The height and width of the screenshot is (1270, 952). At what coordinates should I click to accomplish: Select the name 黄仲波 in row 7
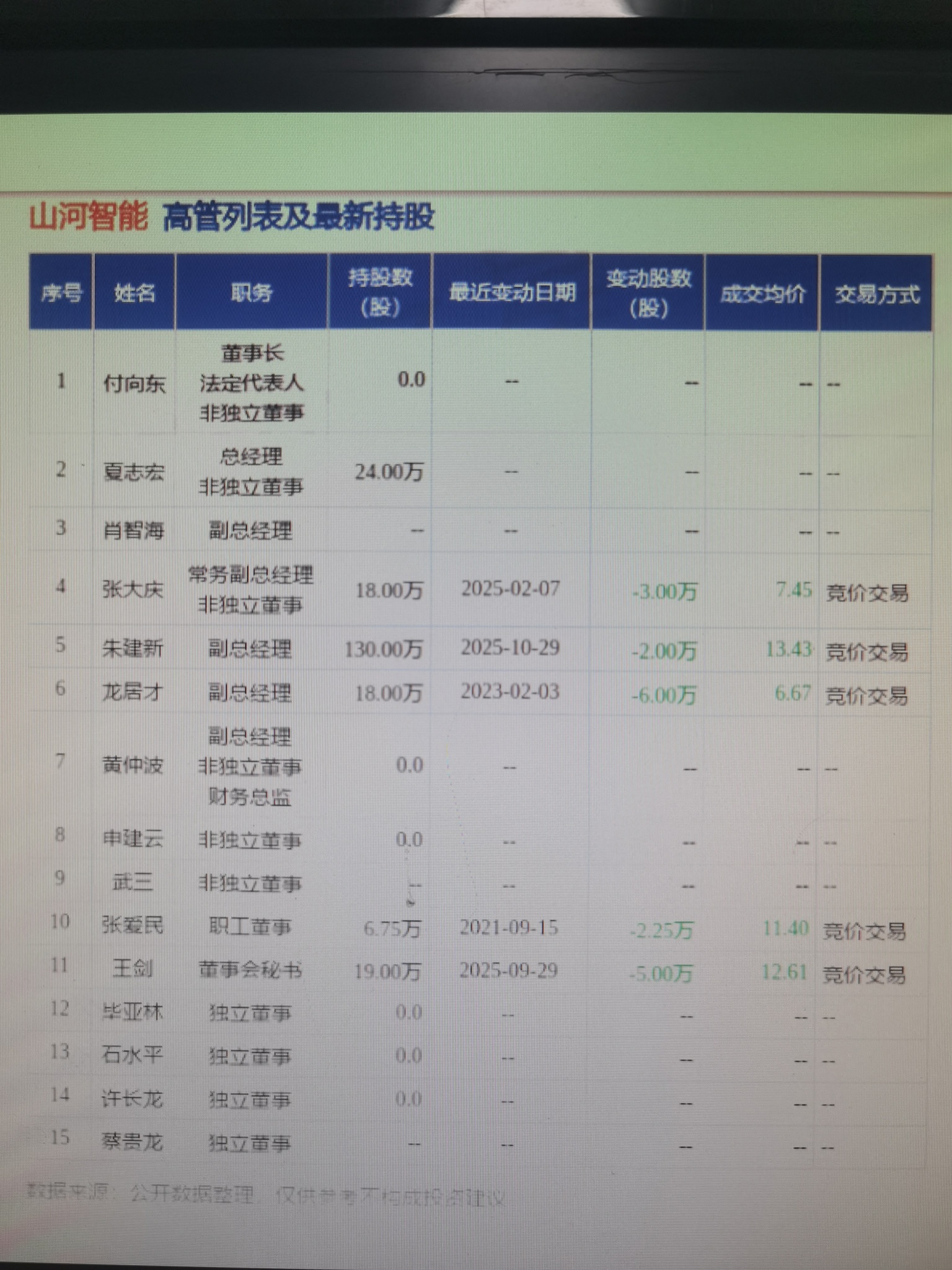(x=132, y=766)
